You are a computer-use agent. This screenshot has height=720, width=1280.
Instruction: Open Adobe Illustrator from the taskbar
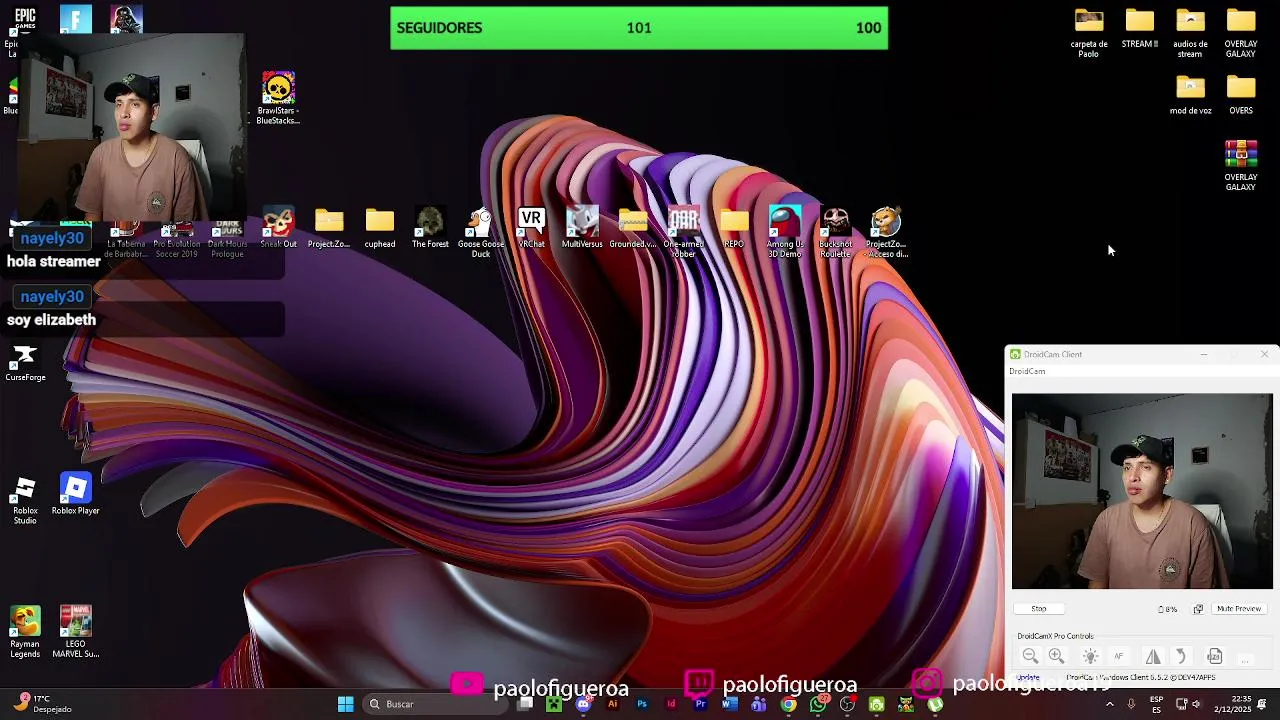(x=613, y=704)
